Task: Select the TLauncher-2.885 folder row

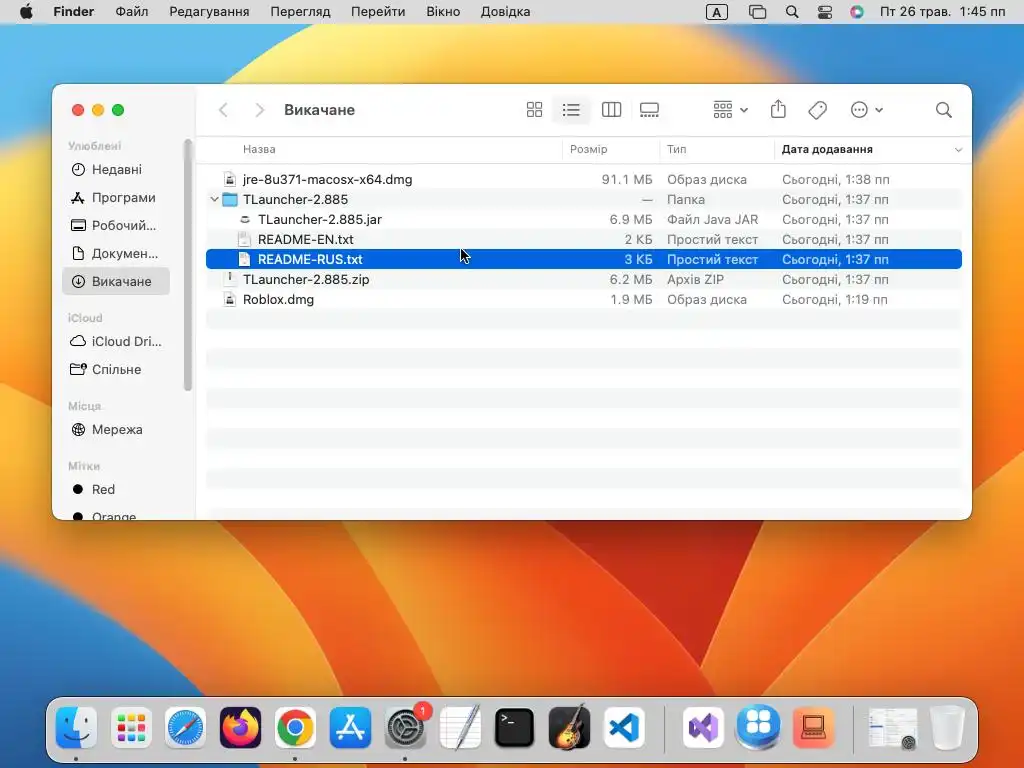Action: point(584,199)
